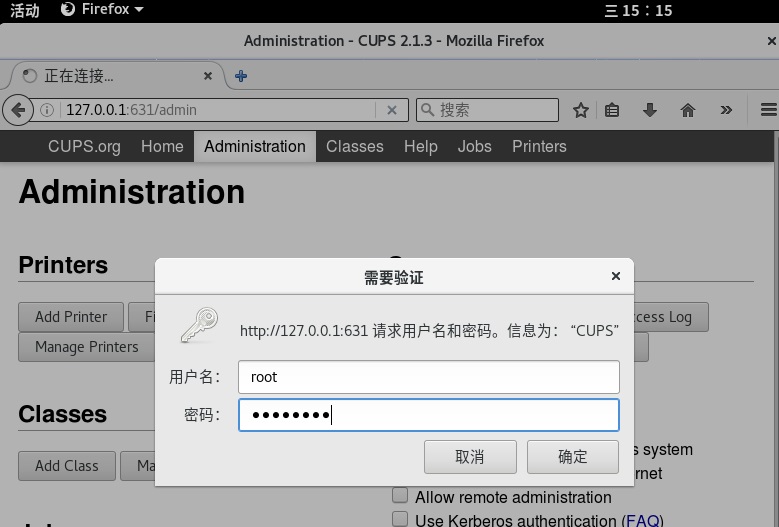Click the 正在连接 tab title
This screenshot has height=527, width=779.
coord(79,76)
